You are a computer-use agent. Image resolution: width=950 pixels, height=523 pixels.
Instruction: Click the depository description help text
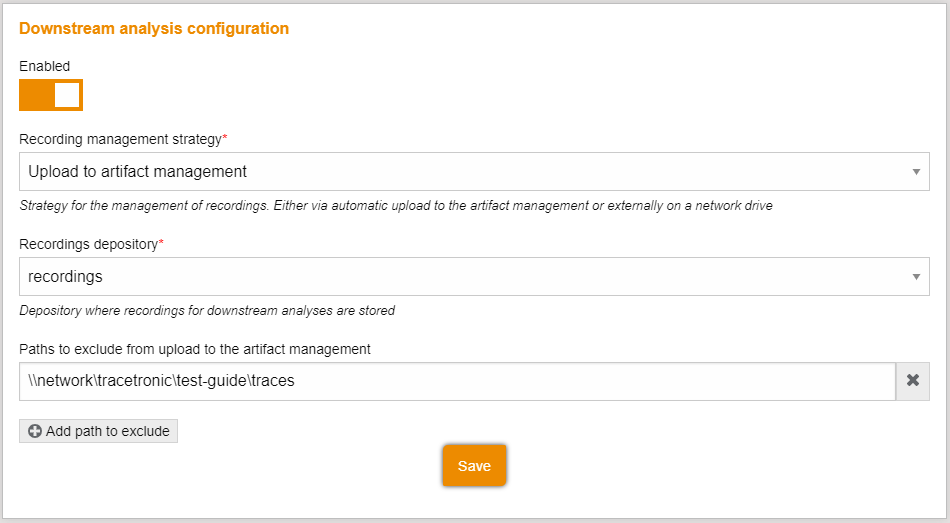point(207,311)
